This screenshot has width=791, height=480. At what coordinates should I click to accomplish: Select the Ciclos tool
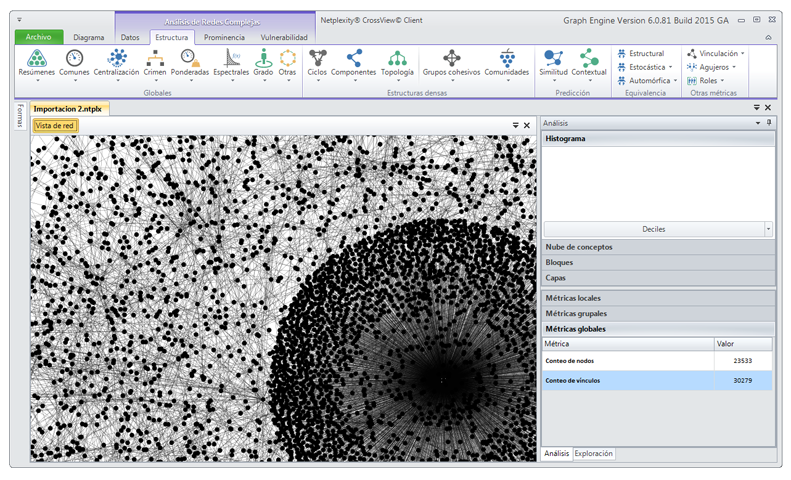(317, 65)
